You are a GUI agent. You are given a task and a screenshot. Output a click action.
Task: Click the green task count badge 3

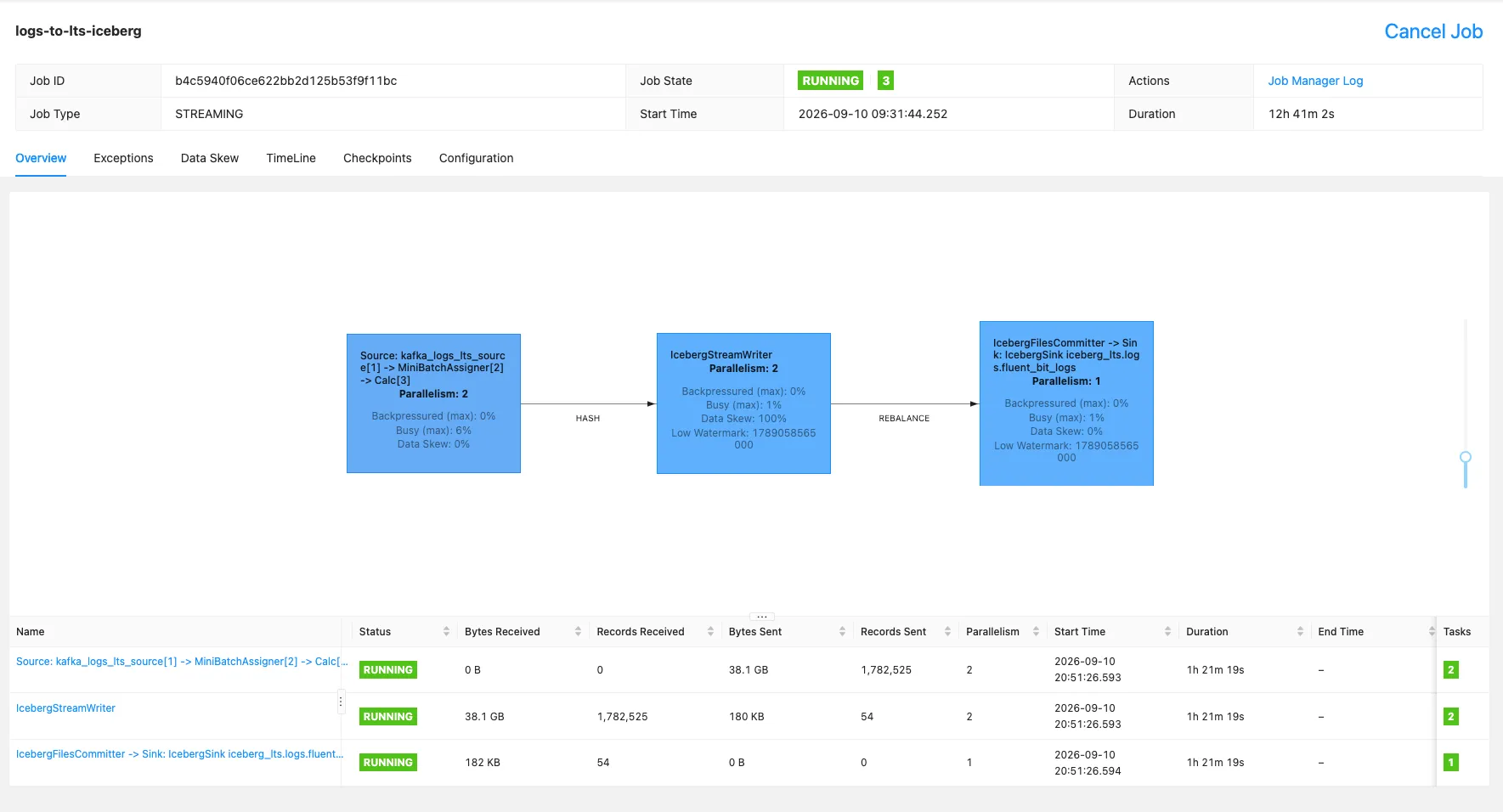[x=885, y=81]
